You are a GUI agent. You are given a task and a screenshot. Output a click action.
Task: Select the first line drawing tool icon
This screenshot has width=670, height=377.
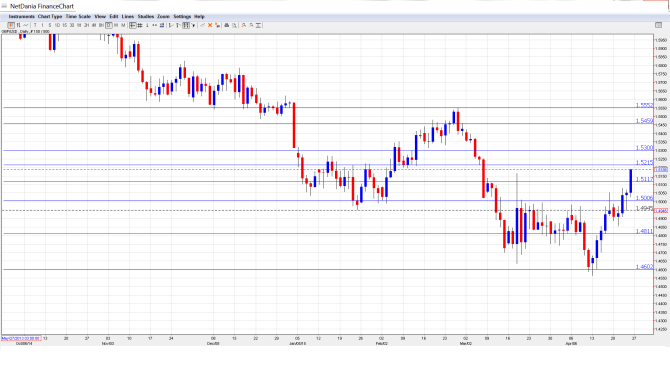point(171,26)
